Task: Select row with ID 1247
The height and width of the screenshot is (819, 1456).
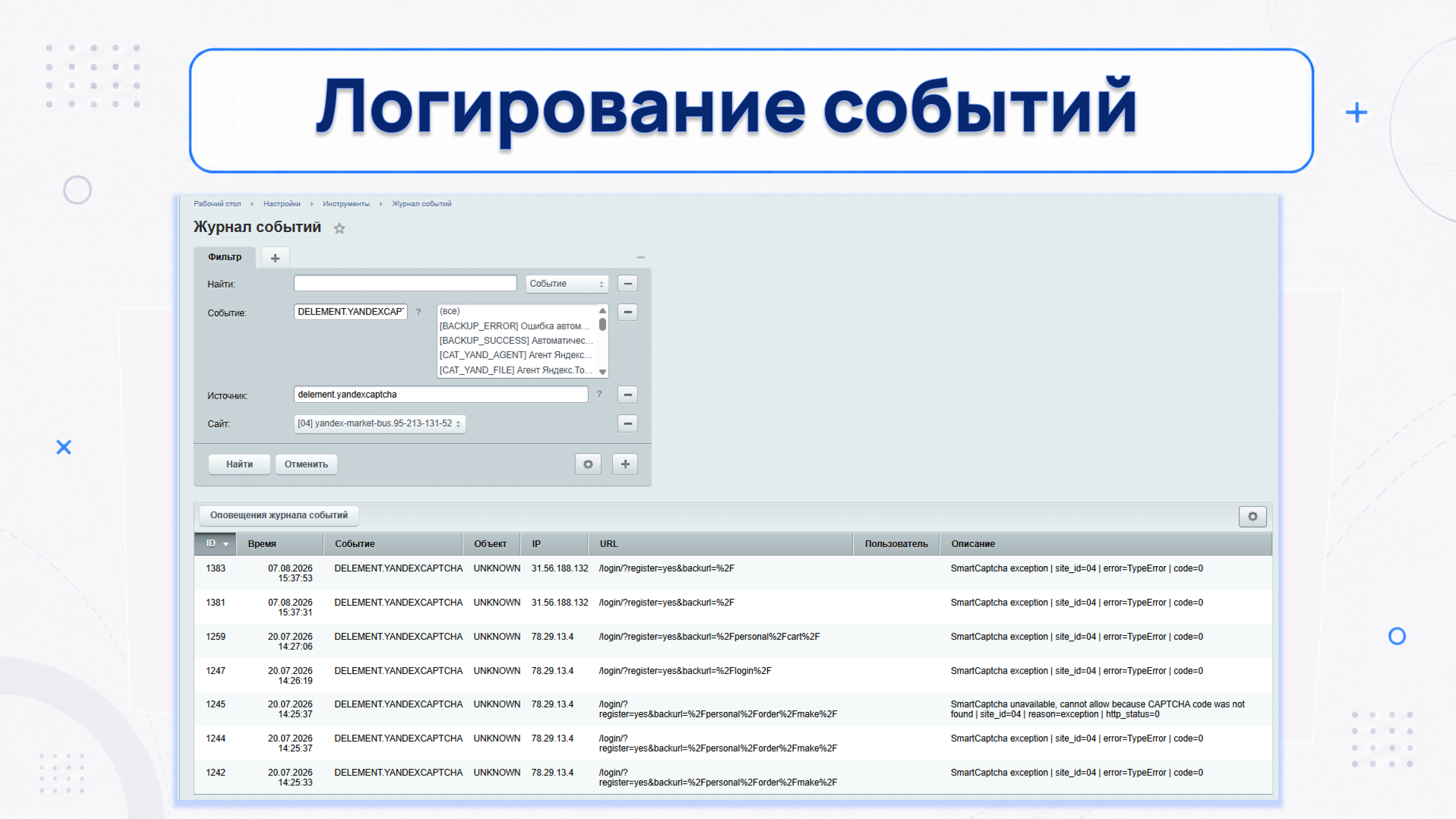Action: 732,675
